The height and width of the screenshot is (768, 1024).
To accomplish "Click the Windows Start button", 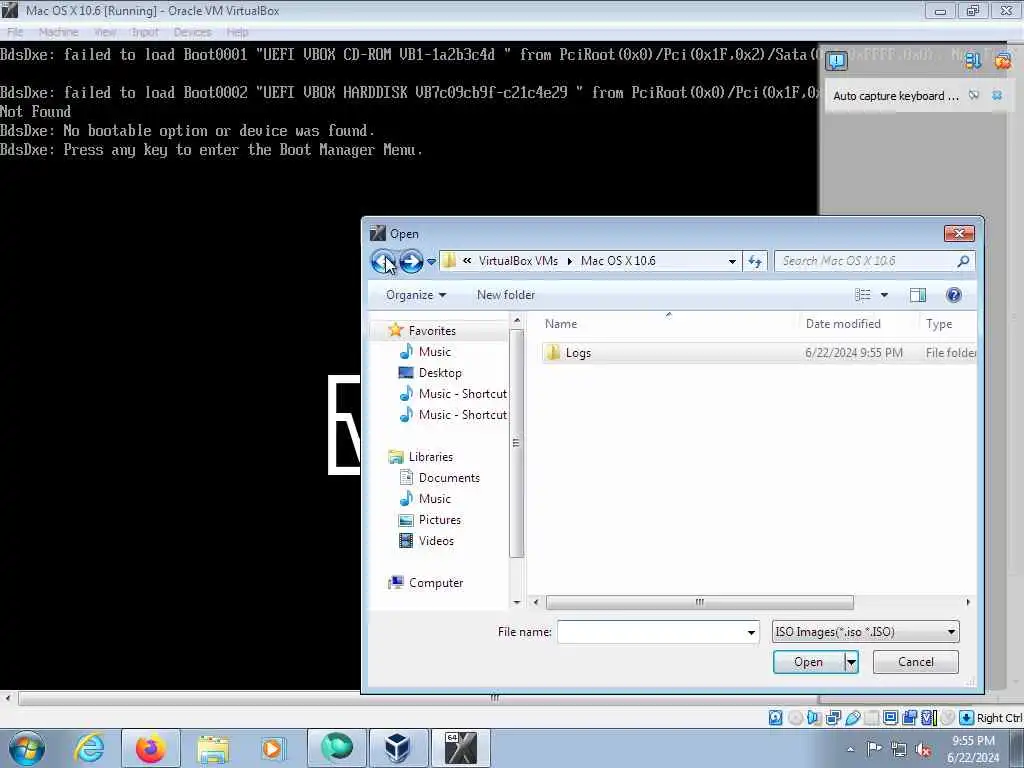I will [x=26, y=748].
